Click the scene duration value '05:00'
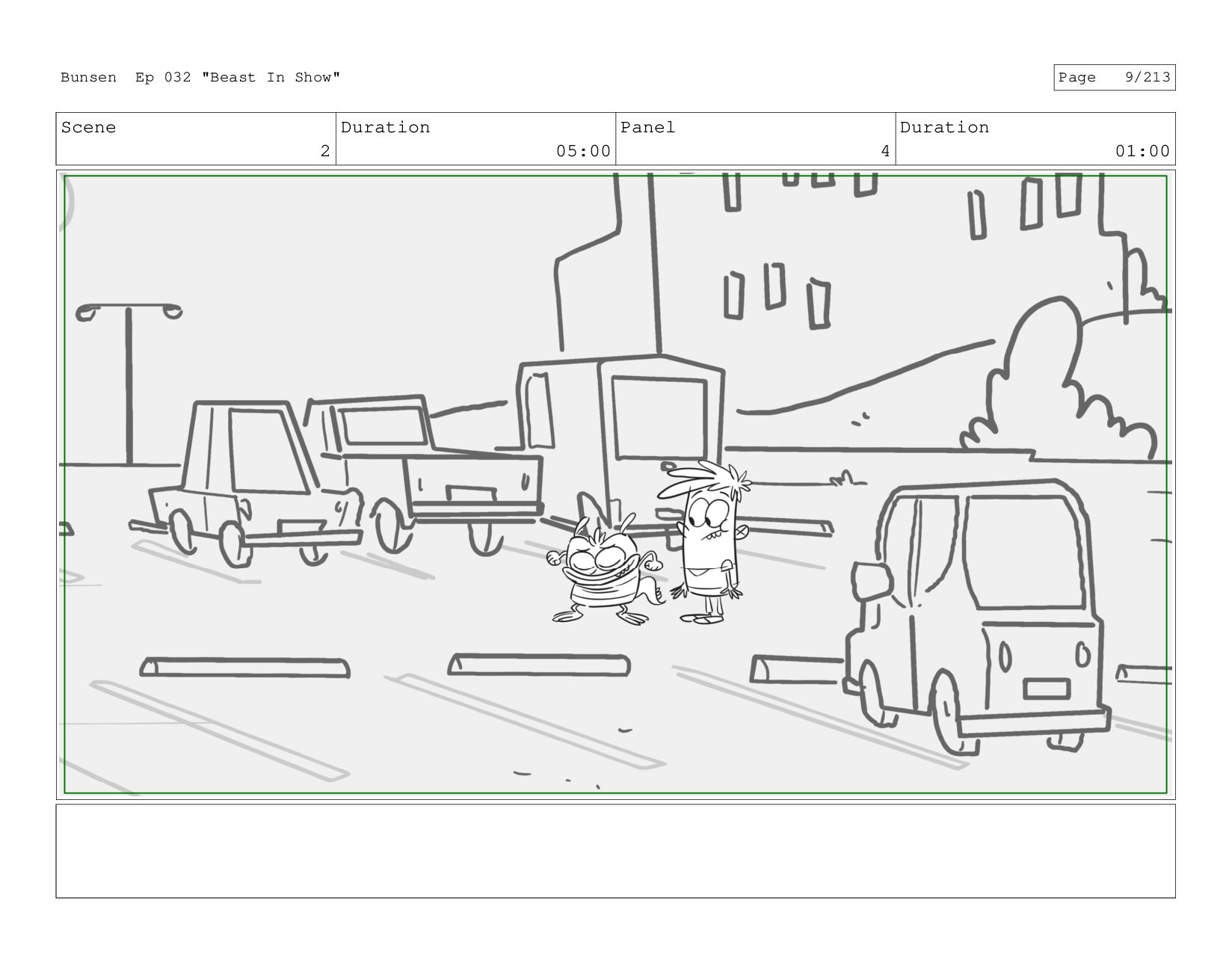This screenshot has height=954, width=1232. click(583, 151)
